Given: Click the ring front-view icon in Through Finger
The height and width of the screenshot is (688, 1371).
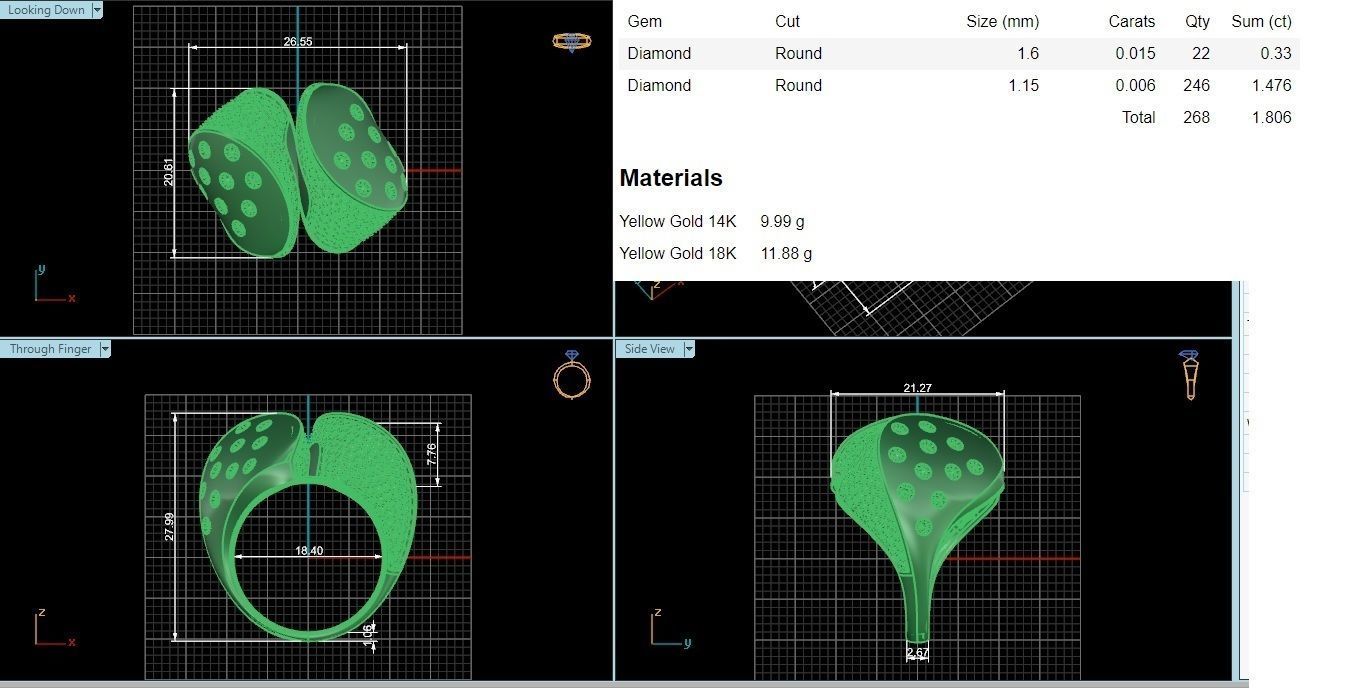Looking at the screenshot, I should coord(571,374).
